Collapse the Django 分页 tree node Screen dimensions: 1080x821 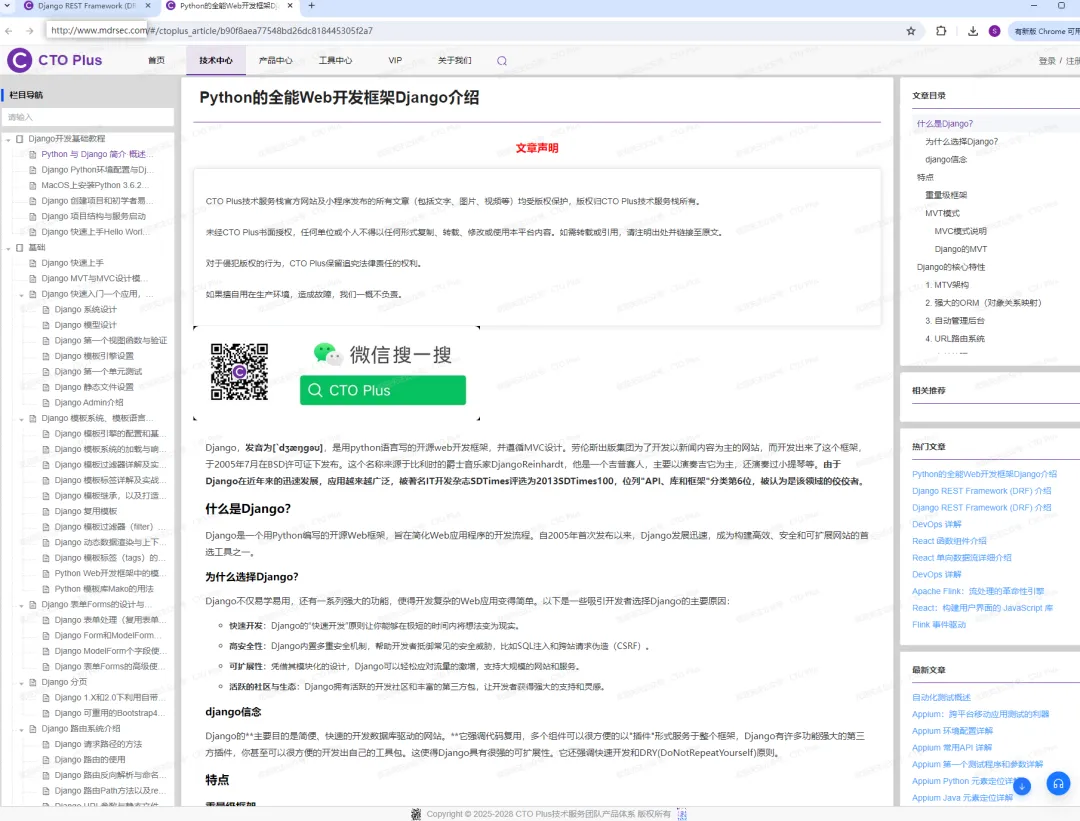(x=21, y=683)
